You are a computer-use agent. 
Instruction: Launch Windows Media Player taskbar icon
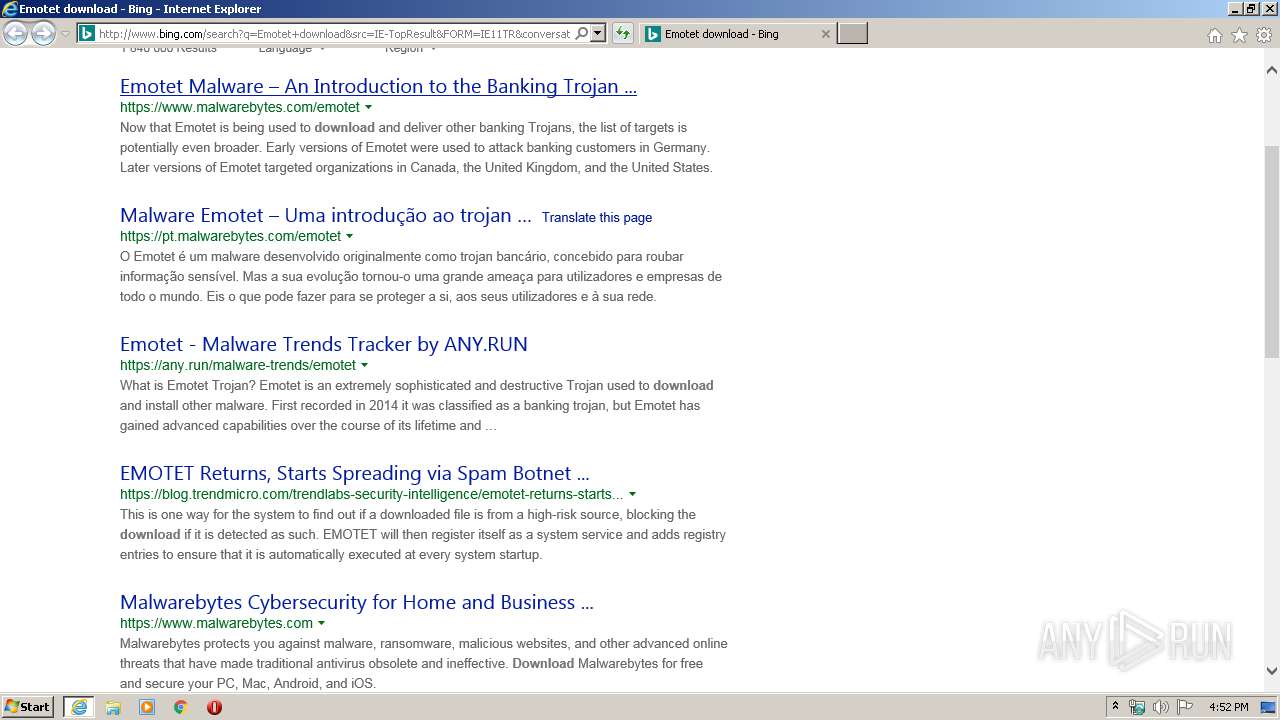[147, 707]
